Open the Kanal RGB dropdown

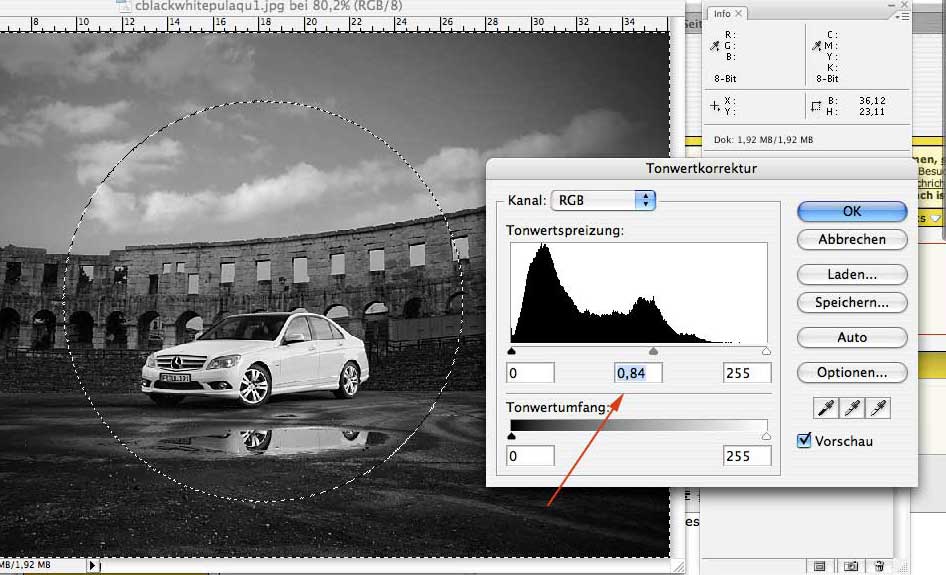tap(603, 200)
